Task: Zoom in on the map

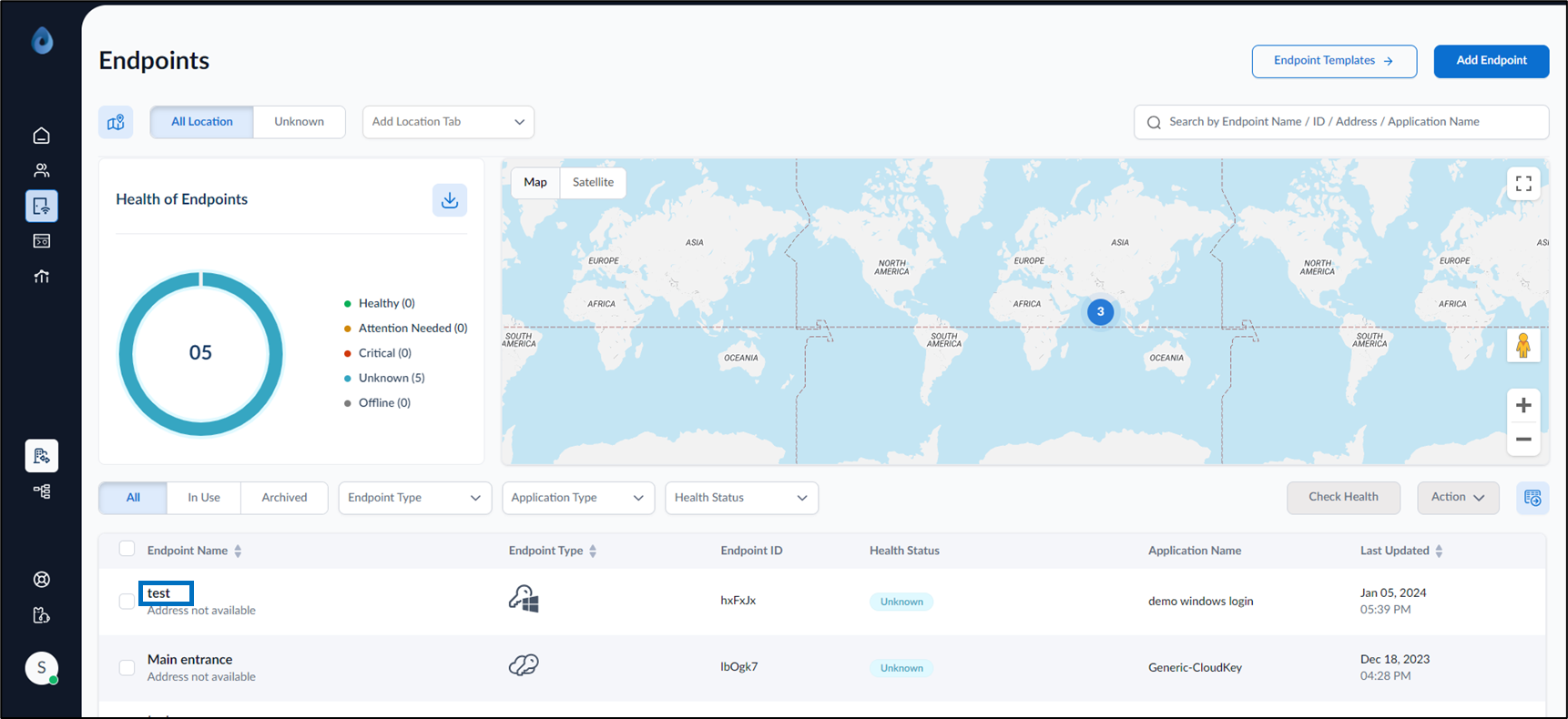Action: tap(1523, 405)
